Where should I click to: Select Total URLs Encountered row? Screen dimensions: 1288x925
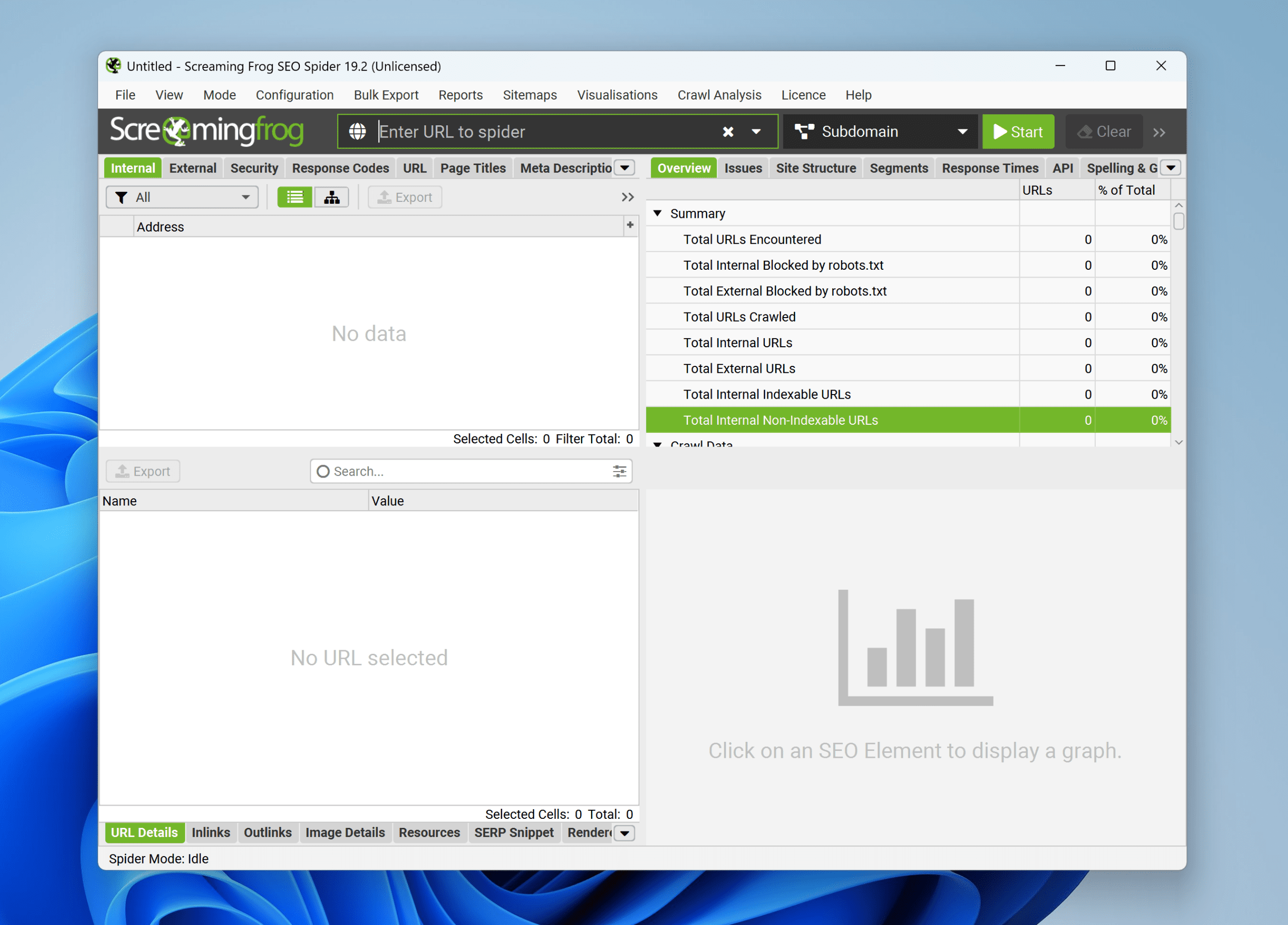[x=909, y=239]
